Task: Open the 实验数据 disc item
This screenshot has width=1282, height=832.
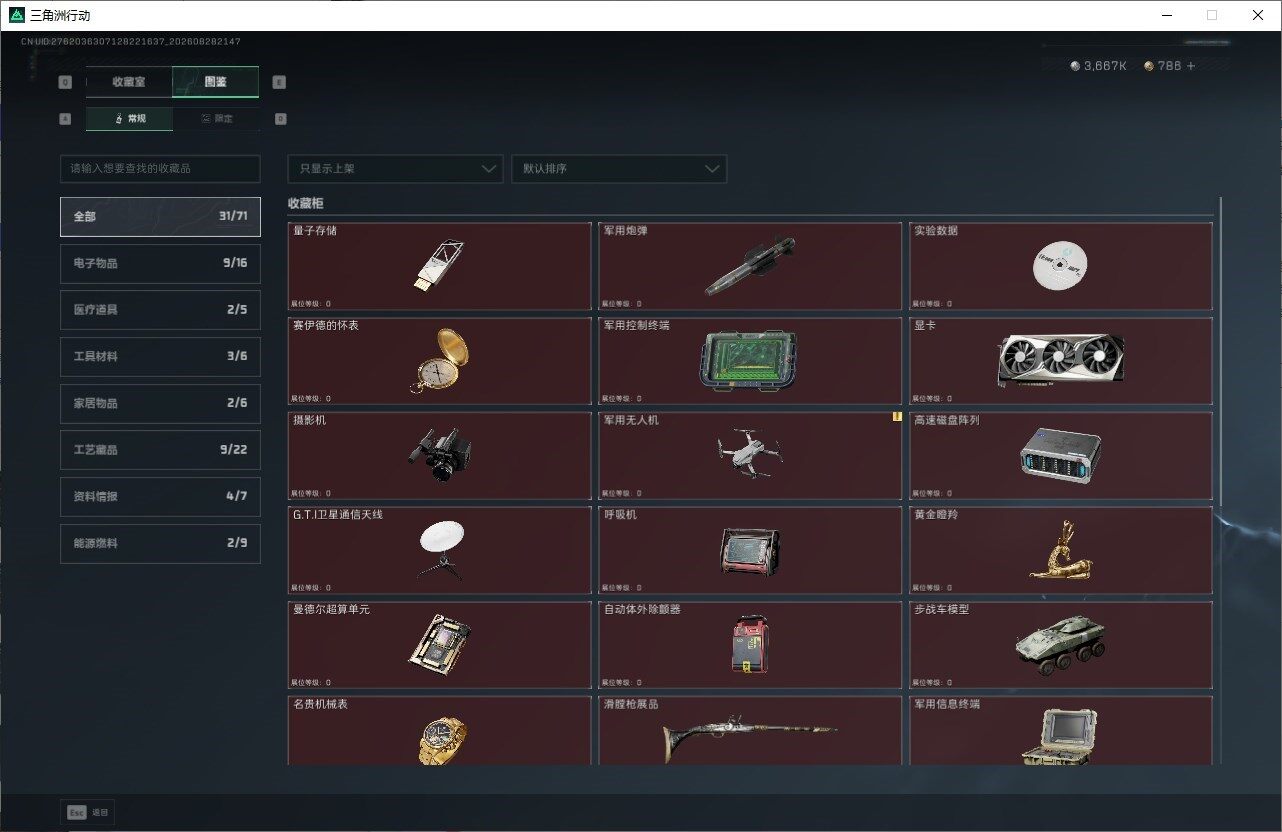Action: 1060,266
